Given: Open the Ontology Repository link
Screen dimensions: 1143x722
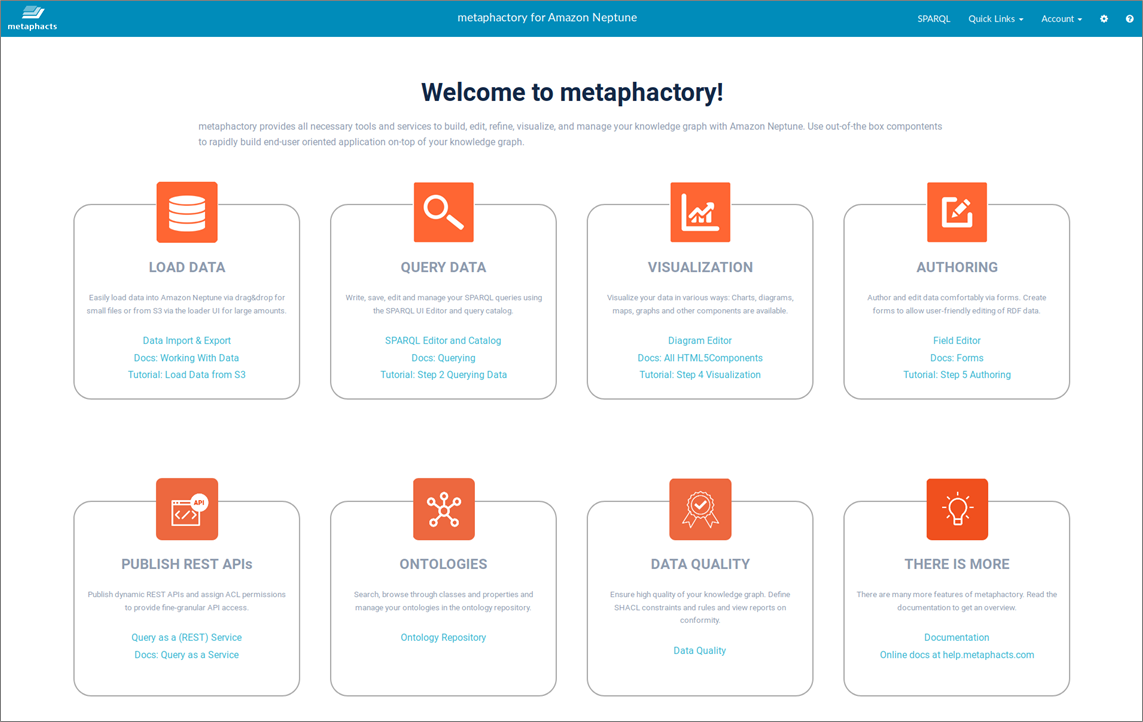Looking at the screenshot, I should (443, 637).
